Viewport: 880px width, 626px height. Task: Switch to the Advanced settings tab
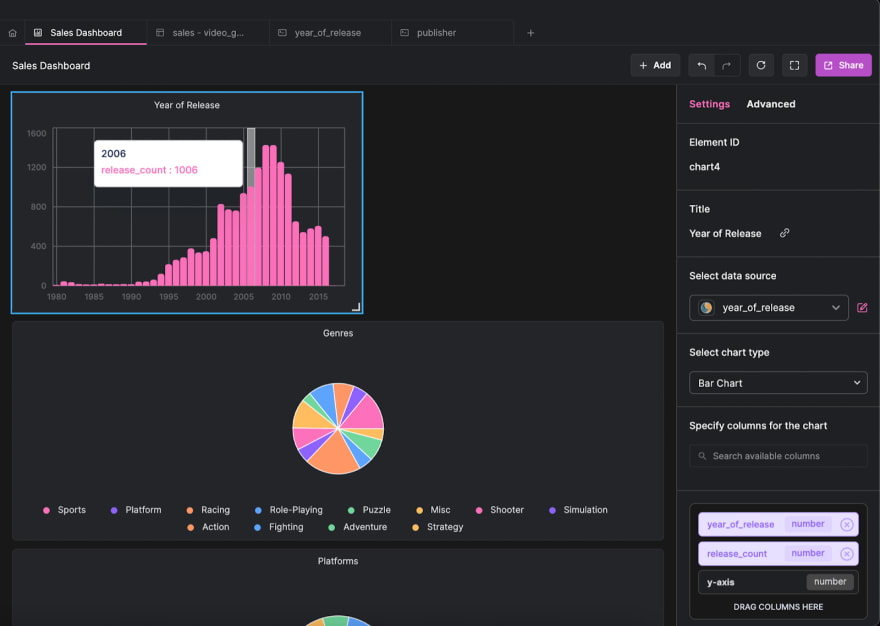(x=771, y=104)
